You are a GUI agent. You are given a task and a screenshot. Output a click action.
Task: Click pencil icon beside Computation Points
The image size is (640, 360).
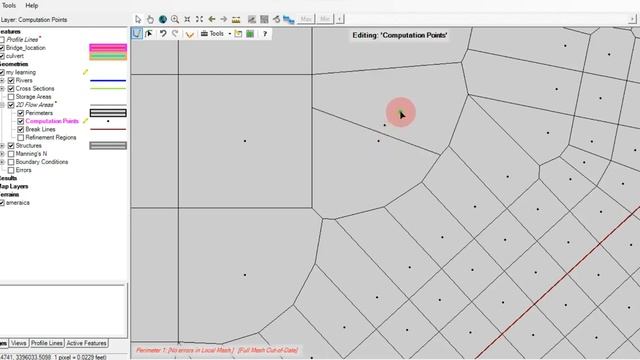click(x=85, y=121)
